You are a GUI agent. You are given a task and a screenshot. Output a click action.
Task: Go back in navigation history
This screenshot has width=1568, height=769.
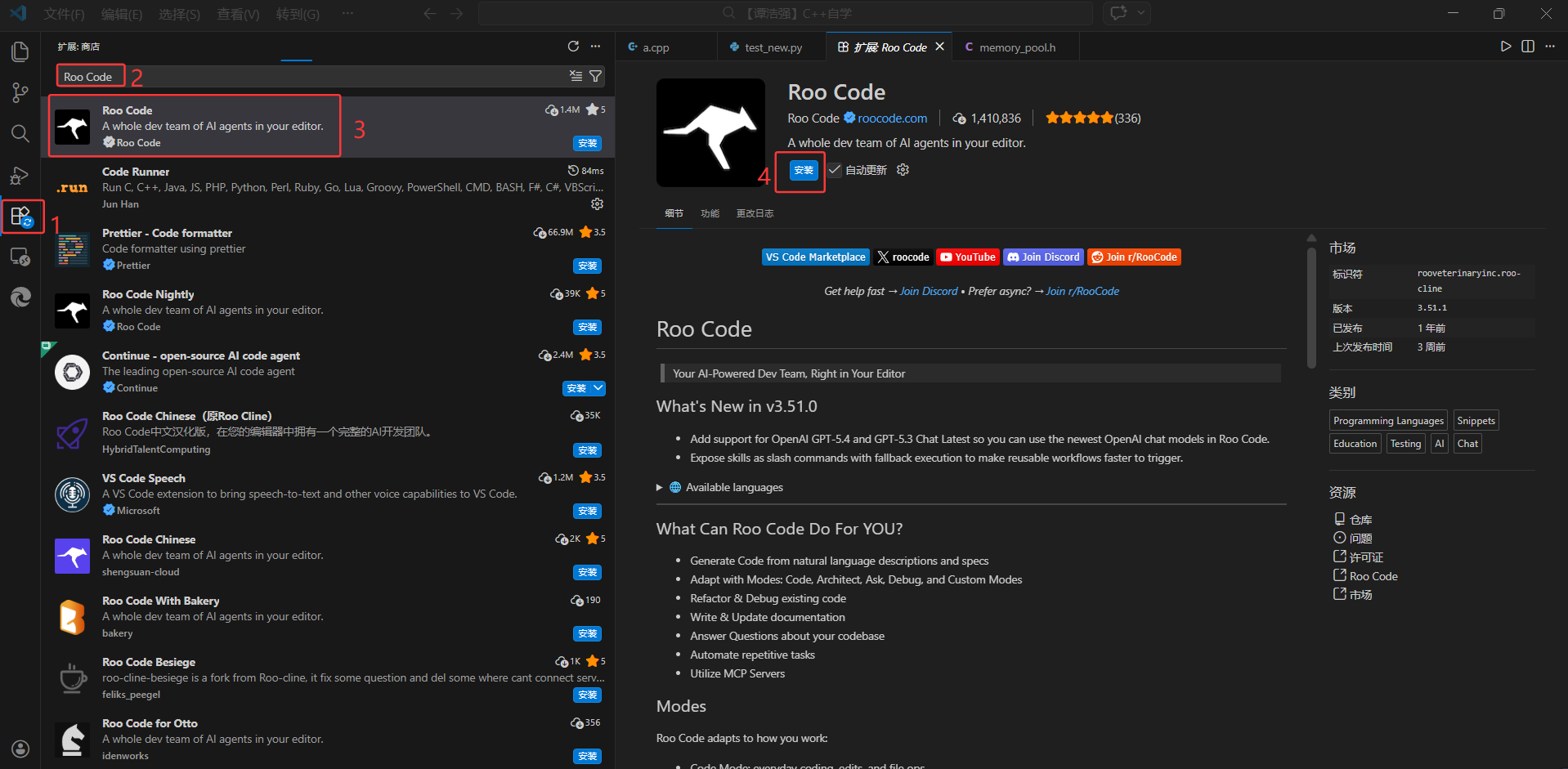pyautogui.click(x=430, y=13)
